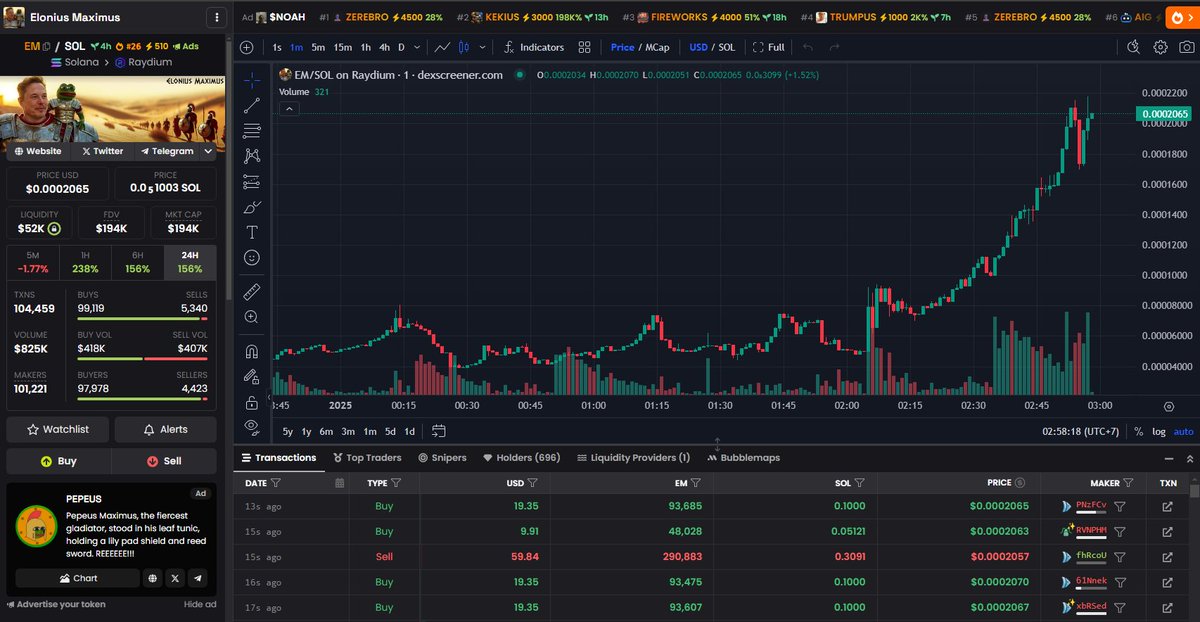
Task: Click the red Sell button
Action: pos(164,461)
